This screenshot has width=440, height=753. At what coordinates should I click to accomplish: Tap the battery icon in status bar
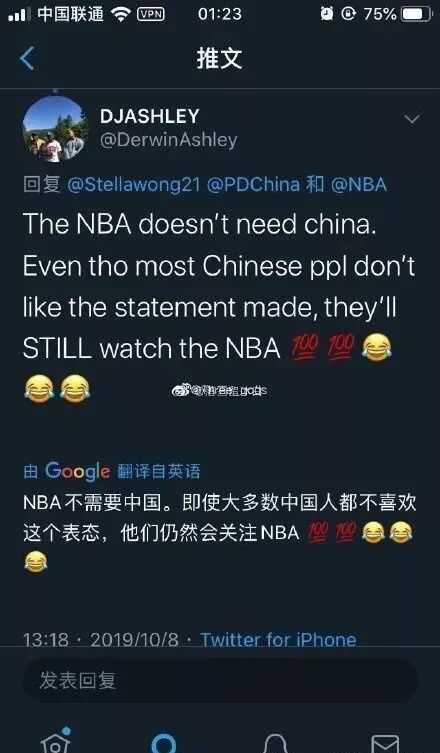417,14
